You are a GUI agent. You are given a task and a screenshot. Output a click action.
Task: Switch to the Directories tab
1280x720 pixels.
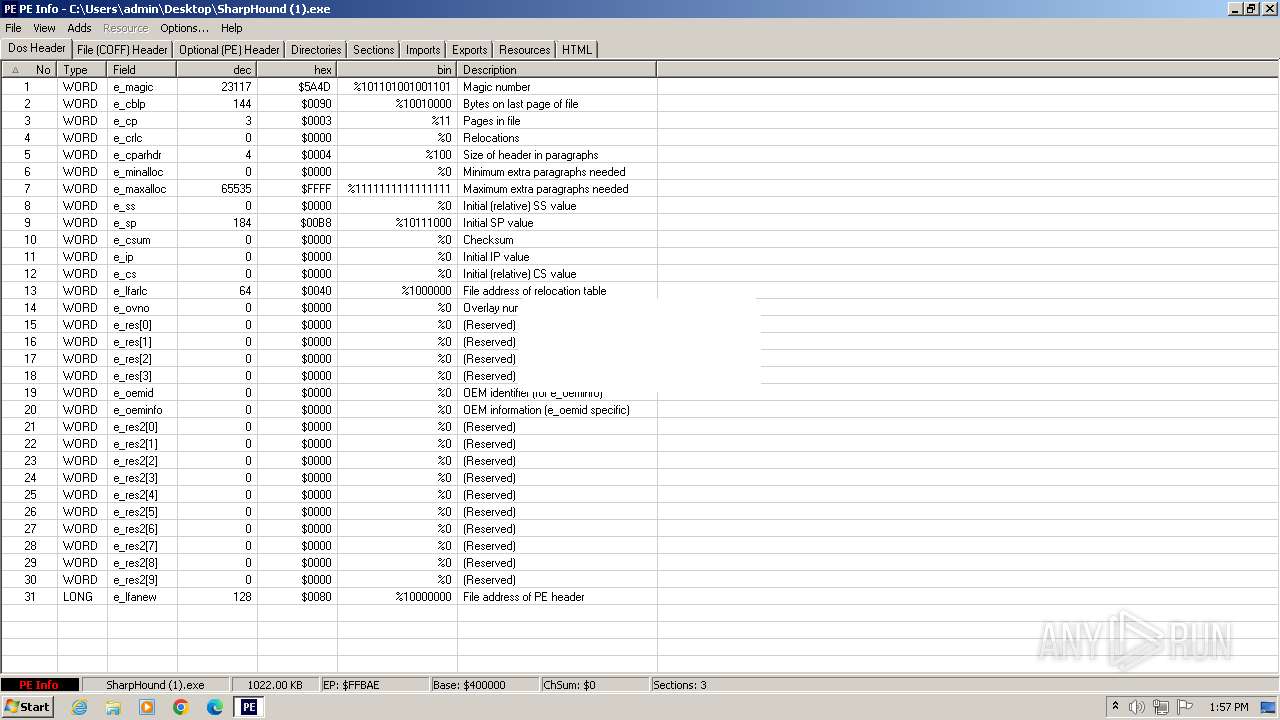[316, 50]
